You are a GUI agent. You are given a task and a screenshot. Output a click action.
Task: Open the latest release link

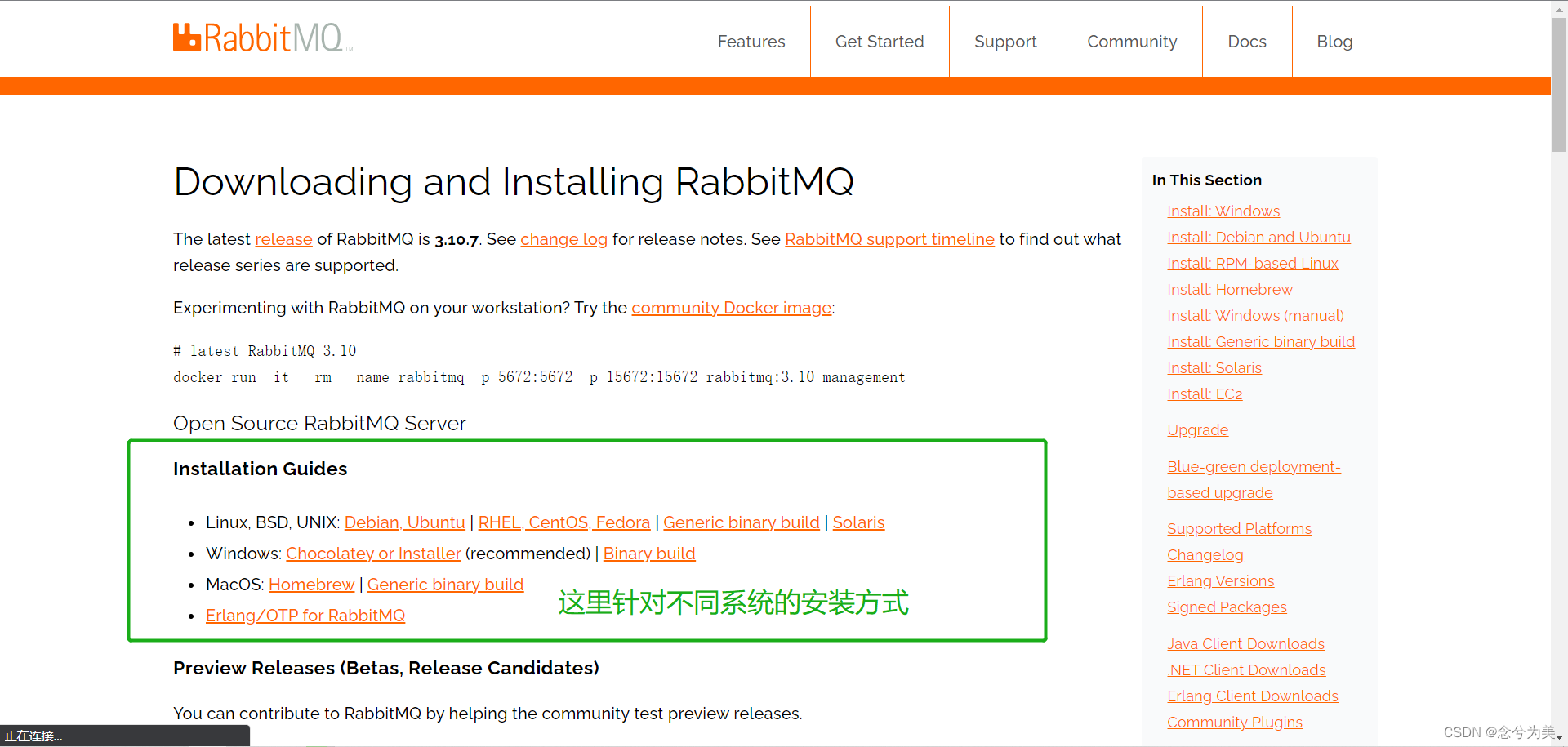(x=283, y=239)
